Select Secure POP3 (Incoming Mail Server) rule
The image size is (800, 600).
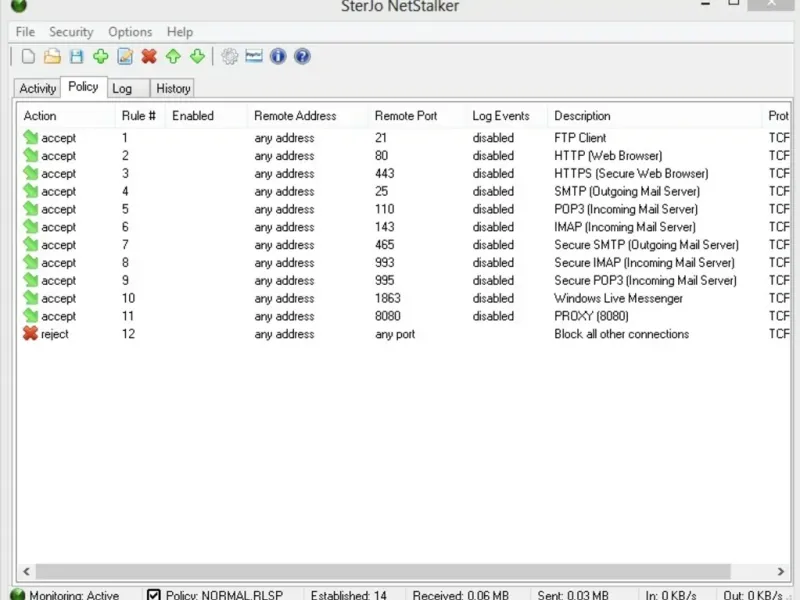pyautogui.click(x=645, y=281)
